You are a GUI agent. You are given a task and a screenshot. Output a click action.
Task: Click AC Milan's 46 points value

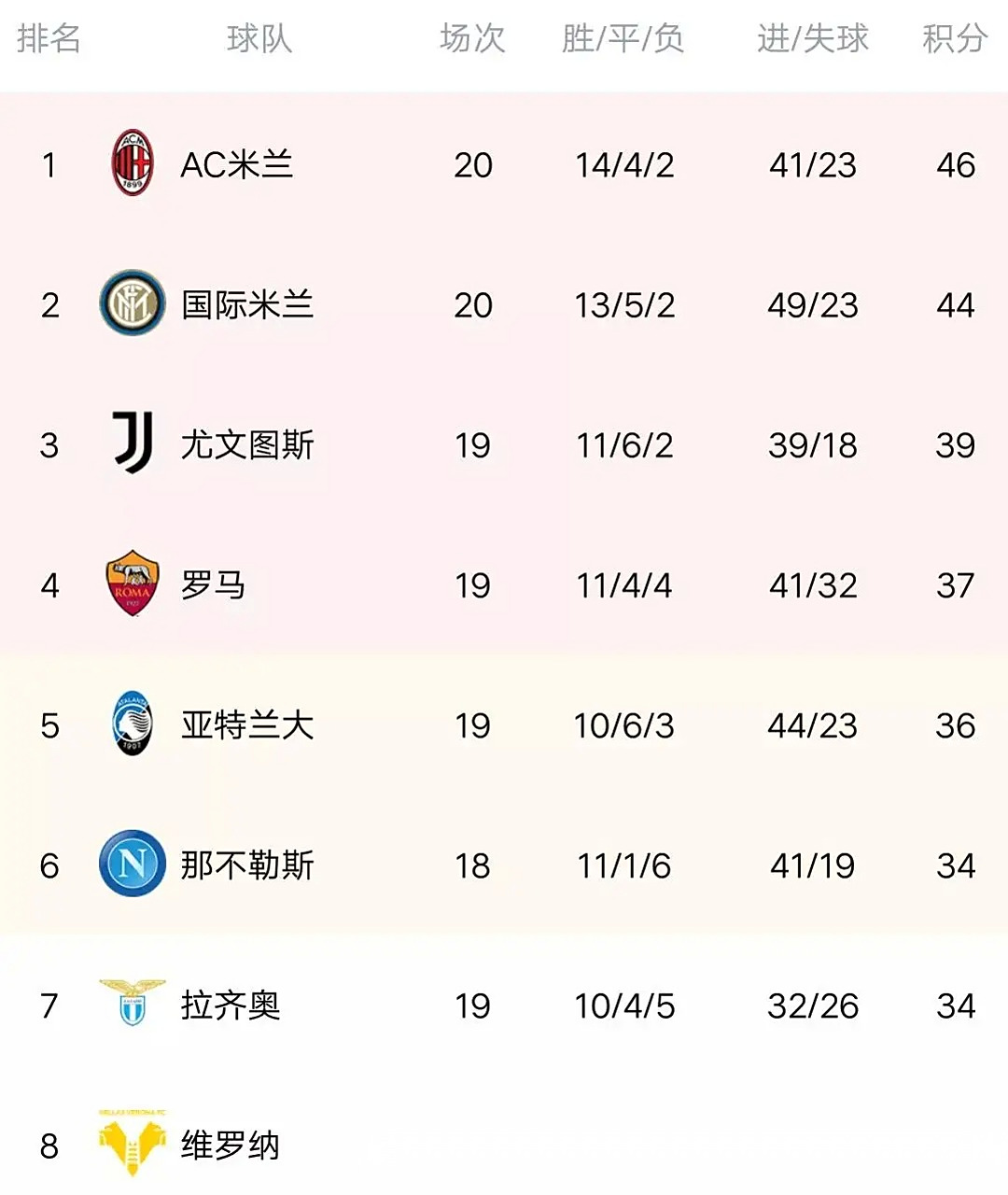(956, 165)
